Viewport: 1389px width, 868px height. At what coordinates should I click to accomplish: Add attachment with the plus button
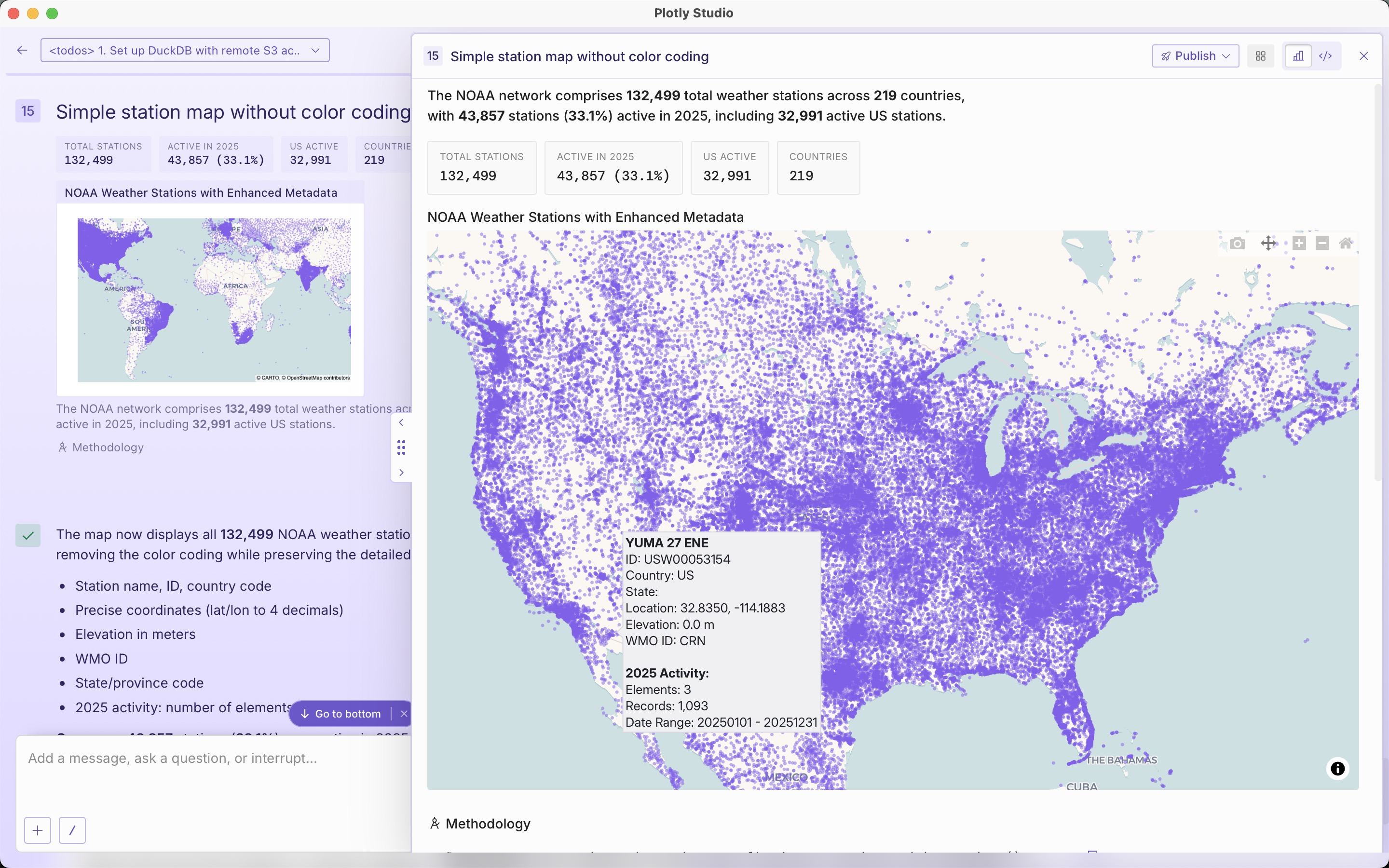tap(38, 831)
